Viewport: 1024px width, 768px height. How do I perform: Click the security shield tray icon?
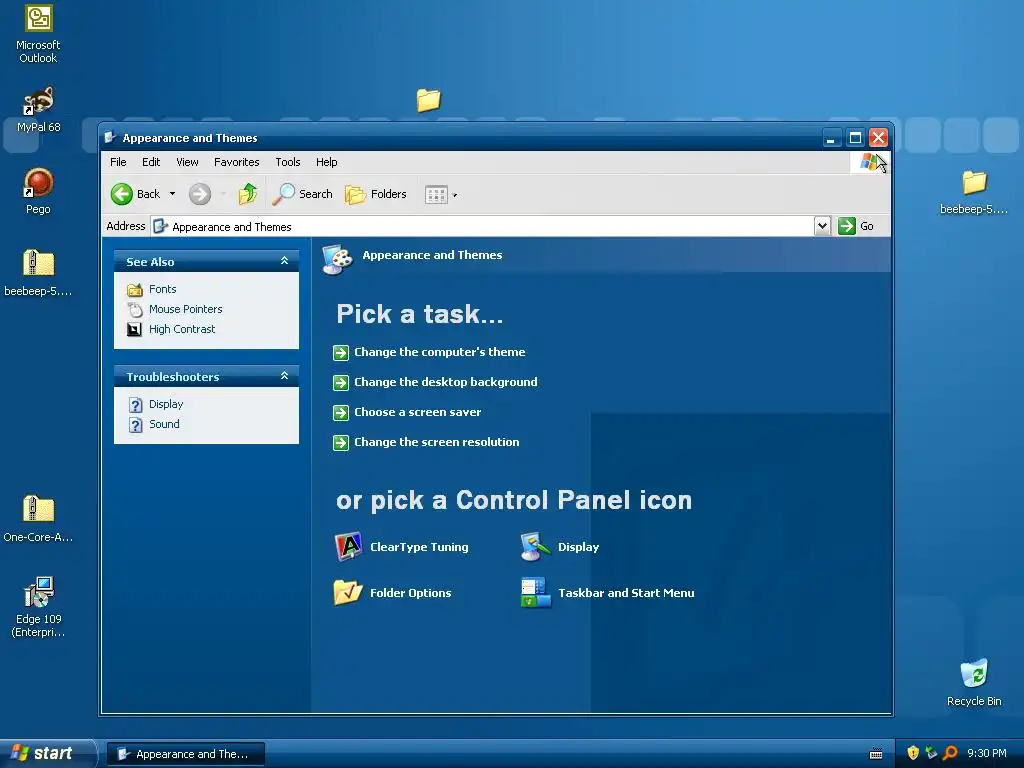click(913, 753)
